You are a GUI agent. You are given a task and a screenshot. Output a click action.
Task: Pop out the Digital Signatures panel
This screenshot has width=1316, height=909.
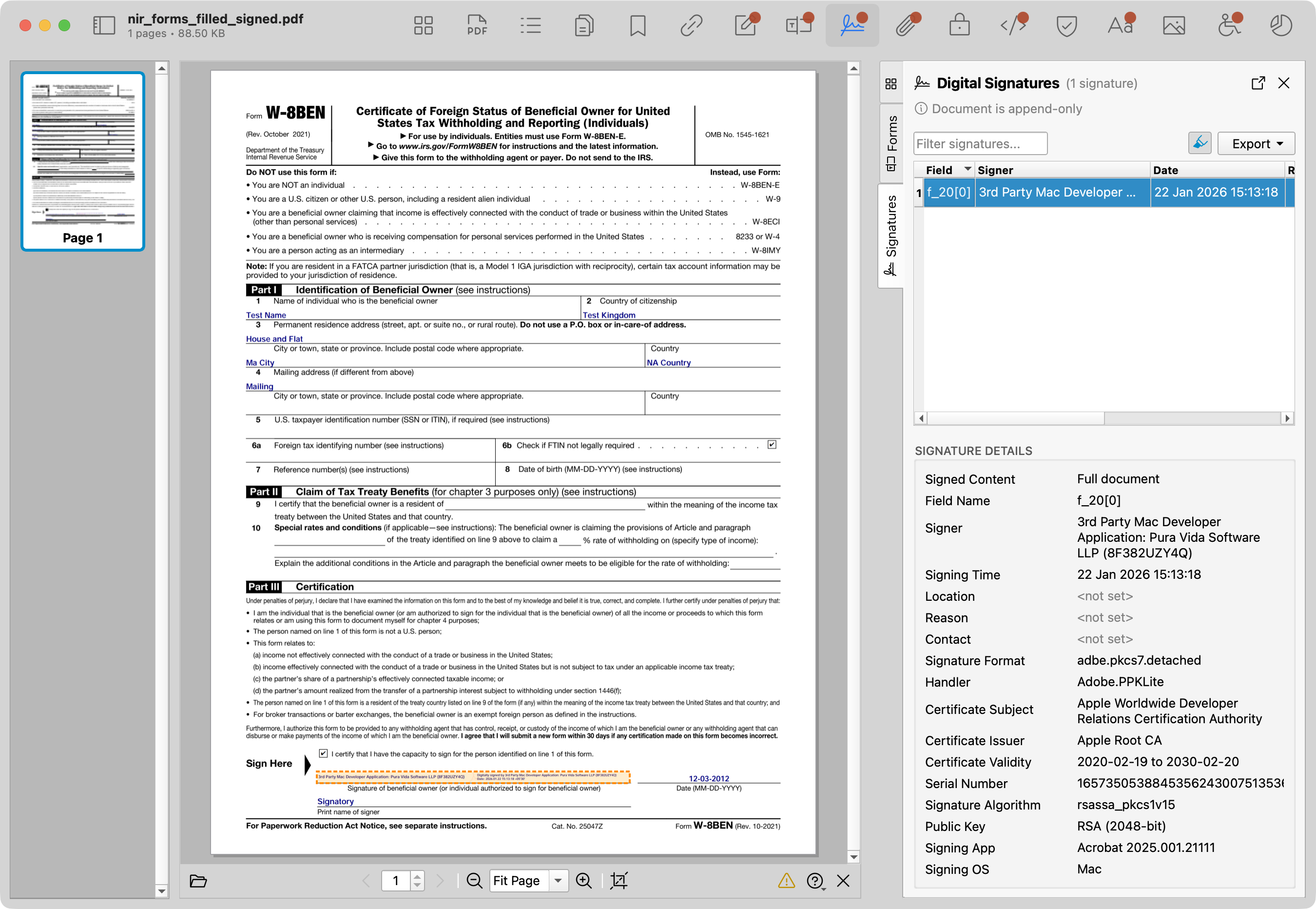pos(1258,83)
